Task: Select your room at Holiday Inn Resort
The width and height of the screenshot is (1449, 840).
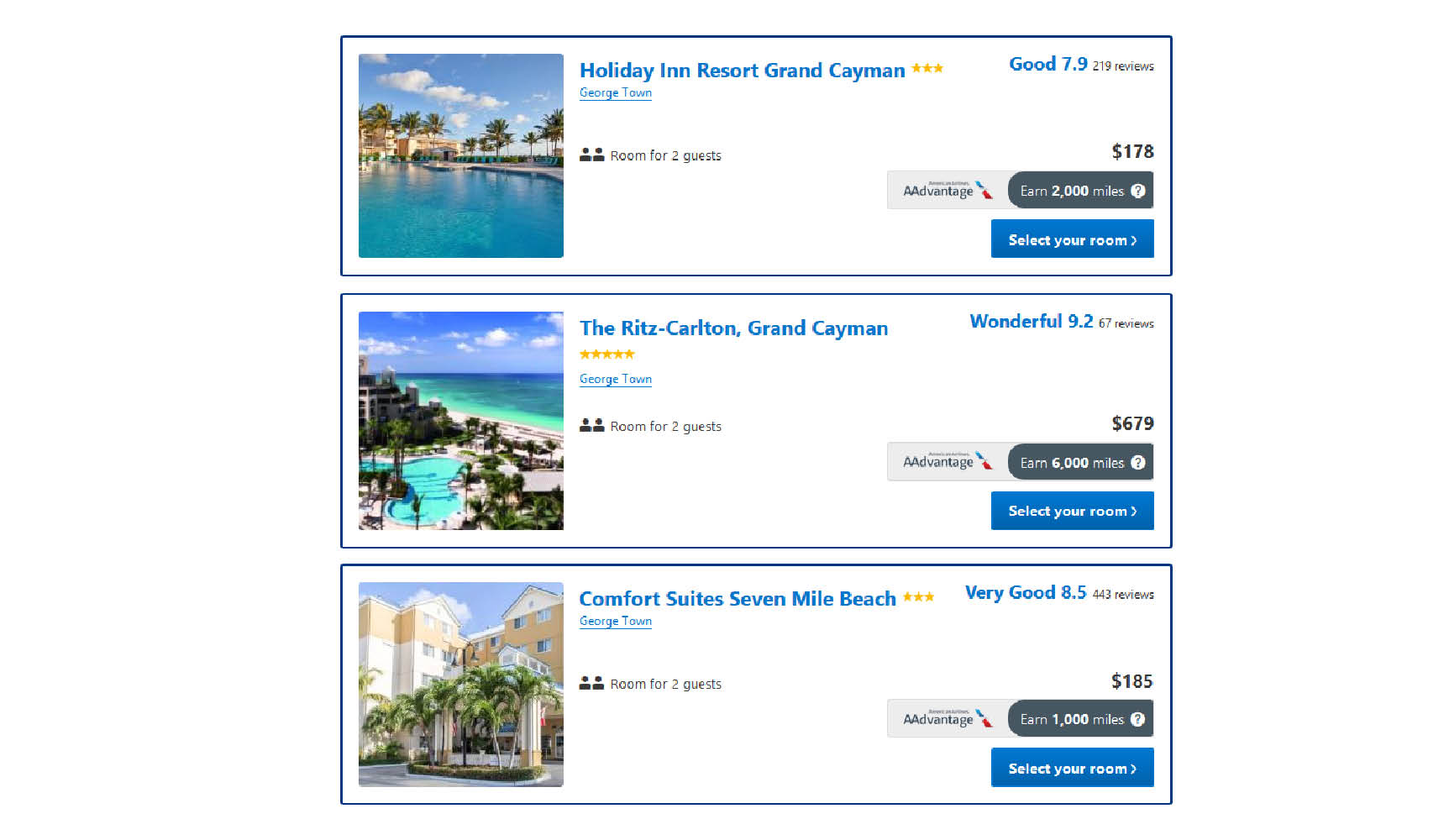Action: coord(1072,239)
